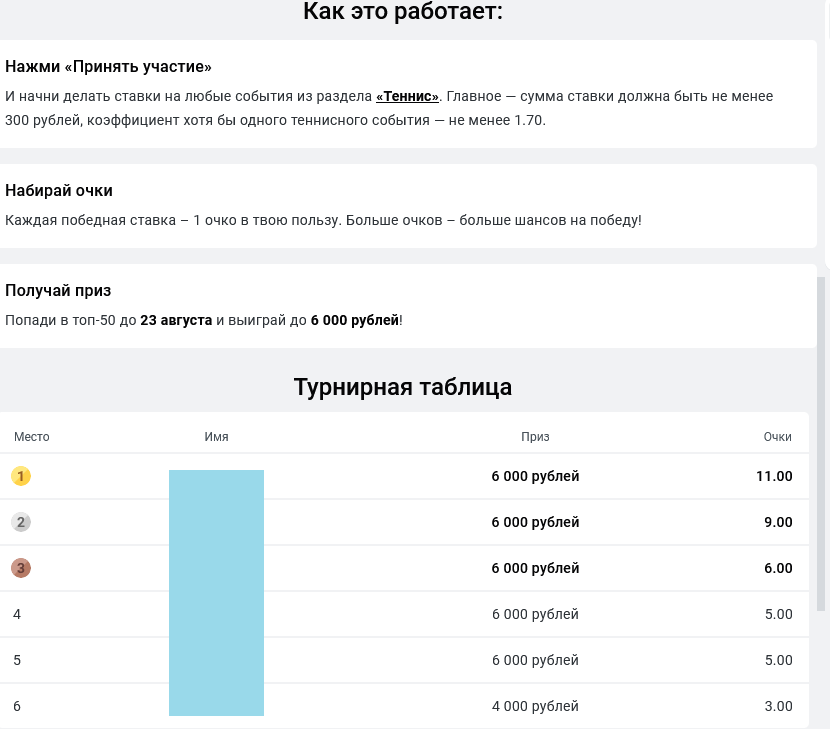Image resolution: width=830 pixels, height=729 pixels.
Task: Click the 11.00 points value
Action: [774, 476]
